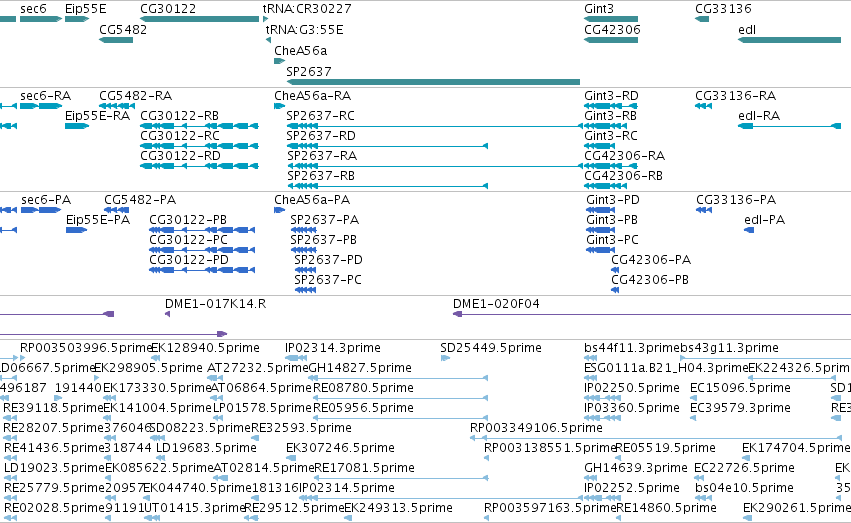Select the Gint3-RD transcript label

point(611,96)
